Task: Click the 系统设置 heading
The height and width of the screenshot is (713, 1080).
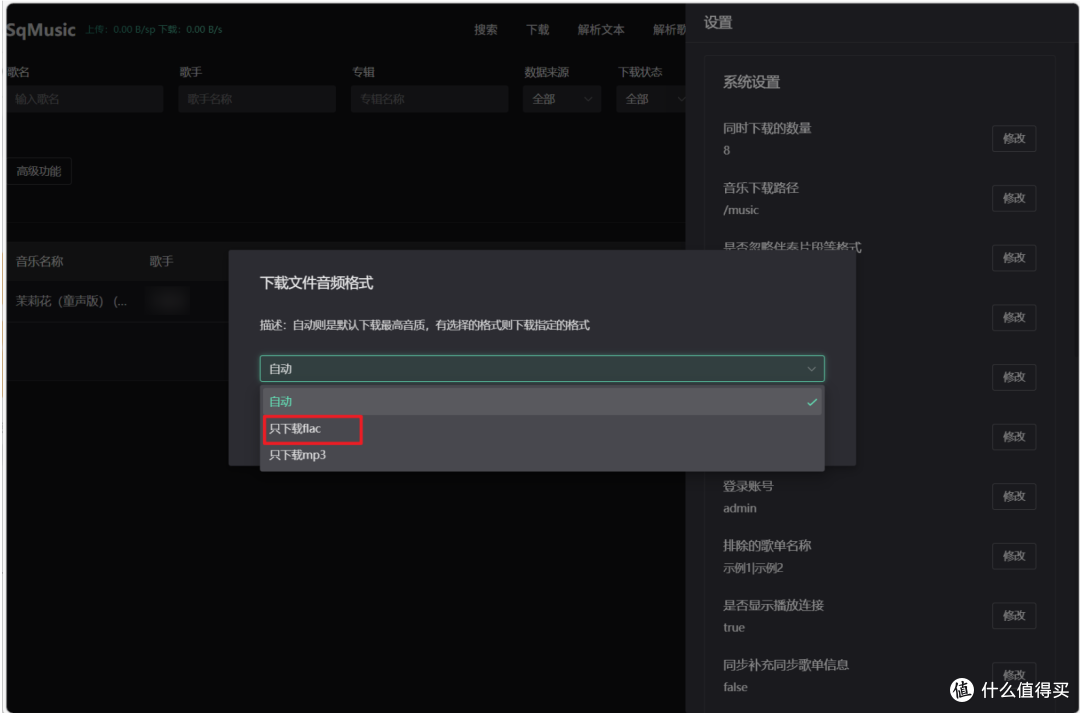Action: click(x=751, y=83)
